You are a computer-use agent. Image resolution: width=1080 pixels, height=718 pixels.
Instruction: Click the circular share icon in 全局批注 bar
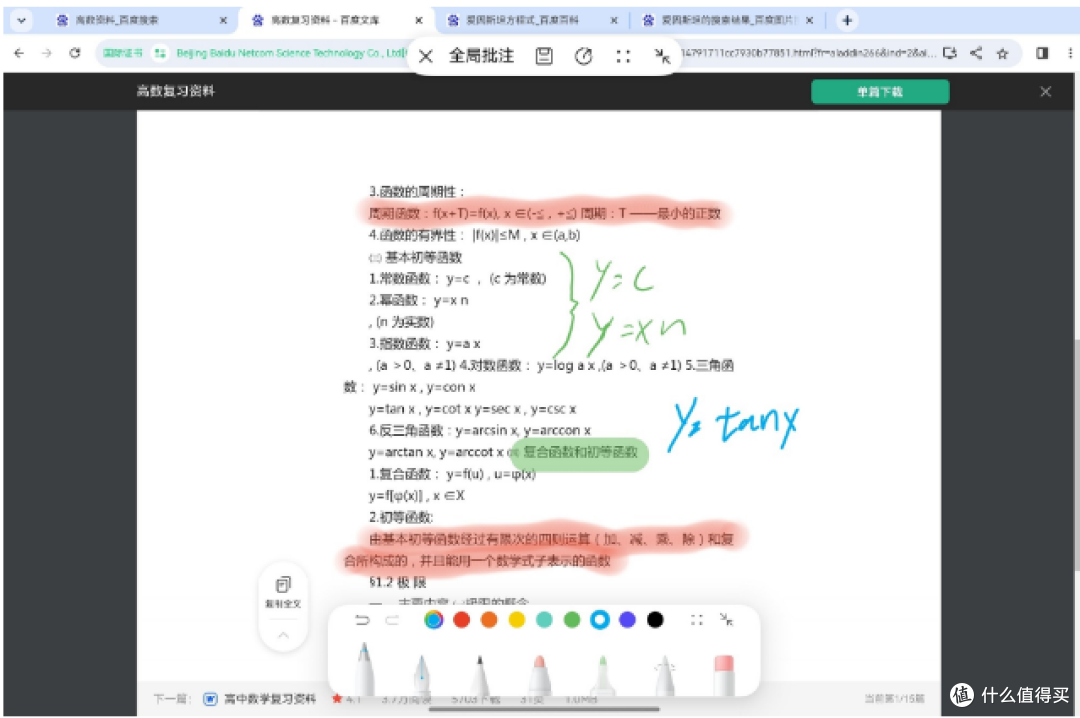583,56
